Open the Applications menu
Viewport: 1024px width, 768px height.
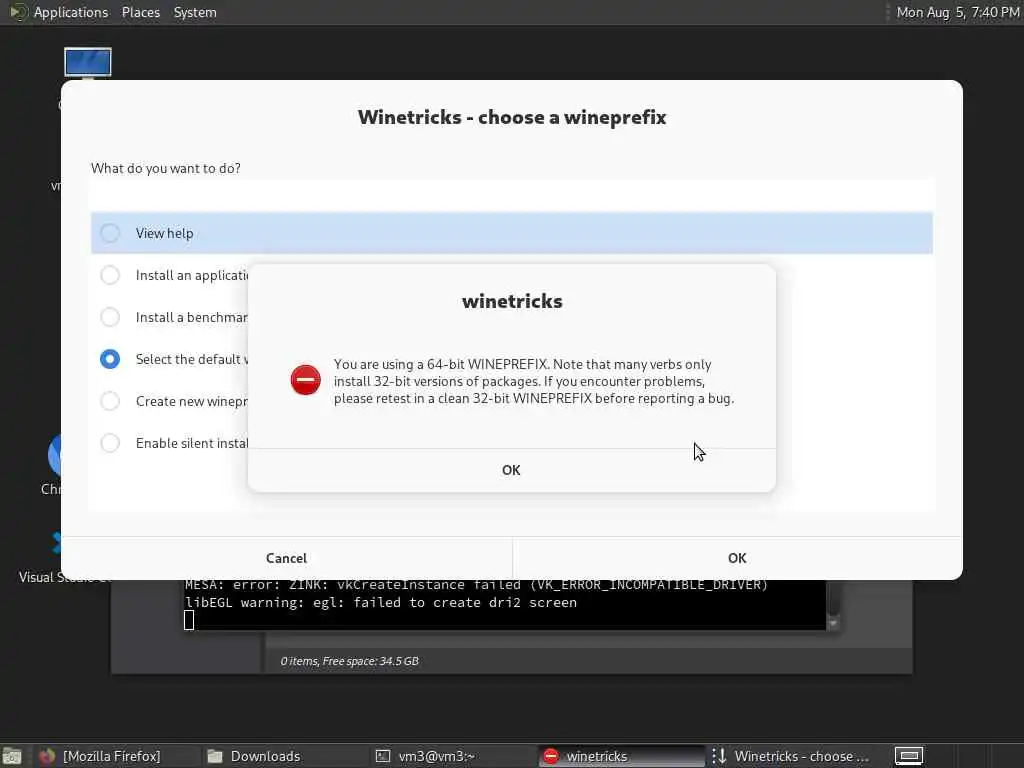click(x=71, y=12)
